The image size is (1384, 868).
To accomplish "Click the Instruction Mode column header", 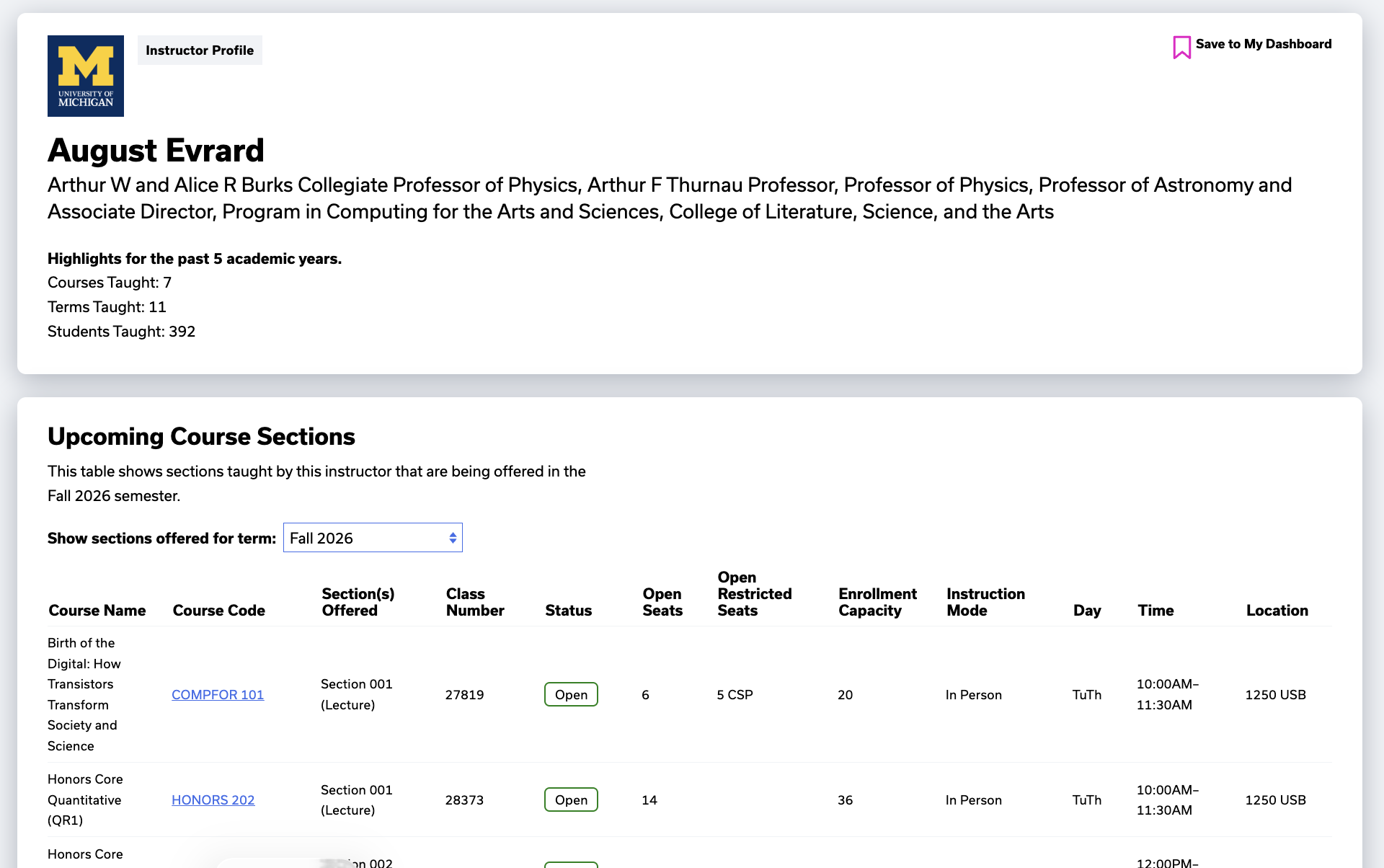I will tap(986, 602).
